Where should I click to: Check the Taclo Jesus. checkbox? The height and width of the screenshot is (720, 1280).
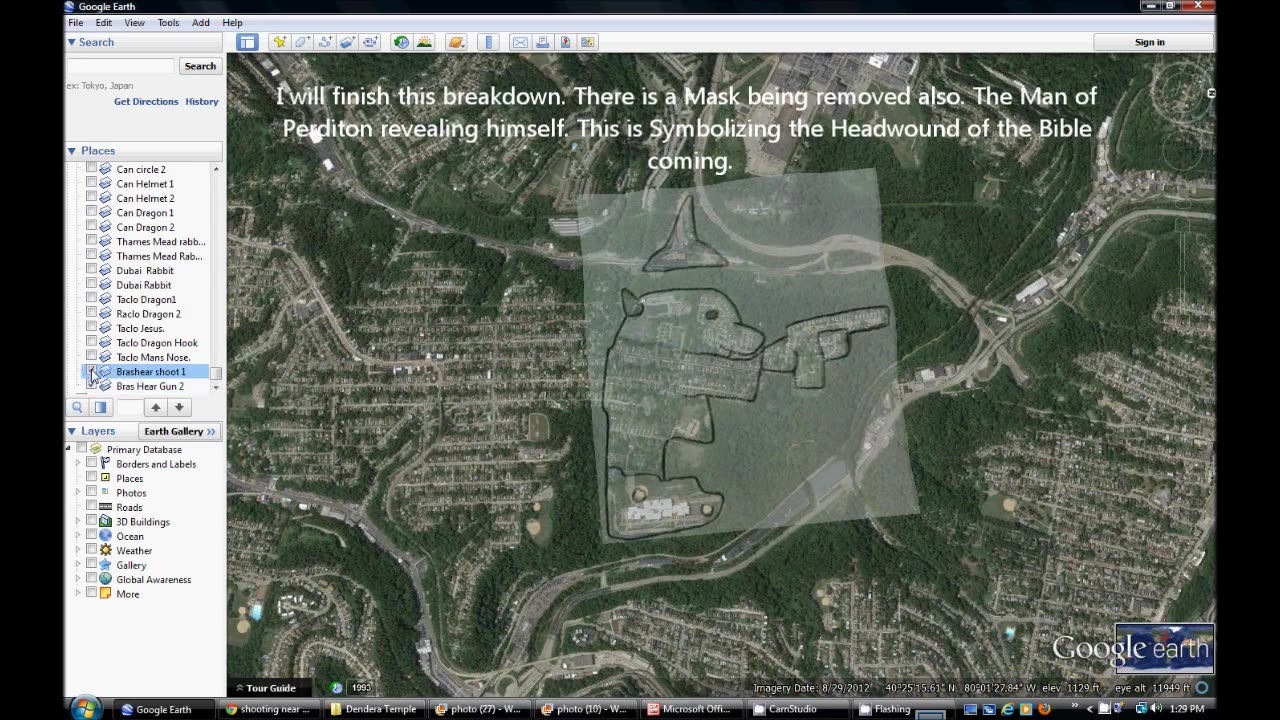point(91,328)
